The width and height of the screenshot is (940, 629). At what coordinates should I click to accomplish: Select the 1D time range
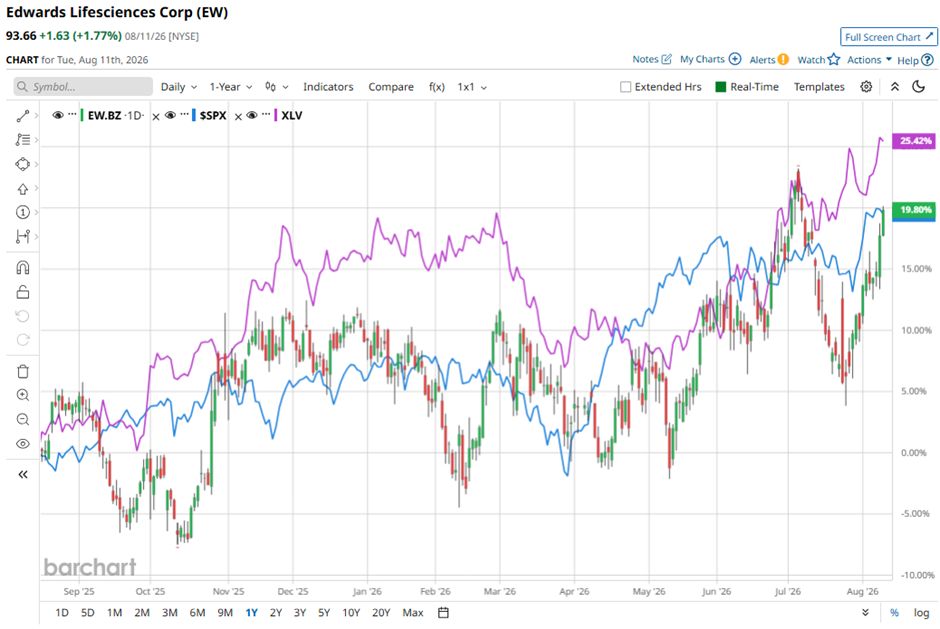pyautogui.click(x=62, y=612)
